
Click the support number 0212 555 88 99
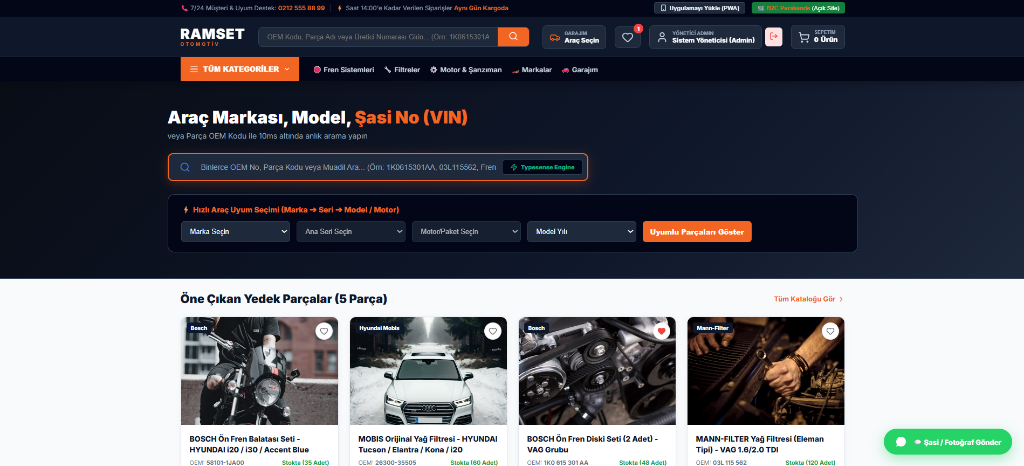[x=301, y=8]
